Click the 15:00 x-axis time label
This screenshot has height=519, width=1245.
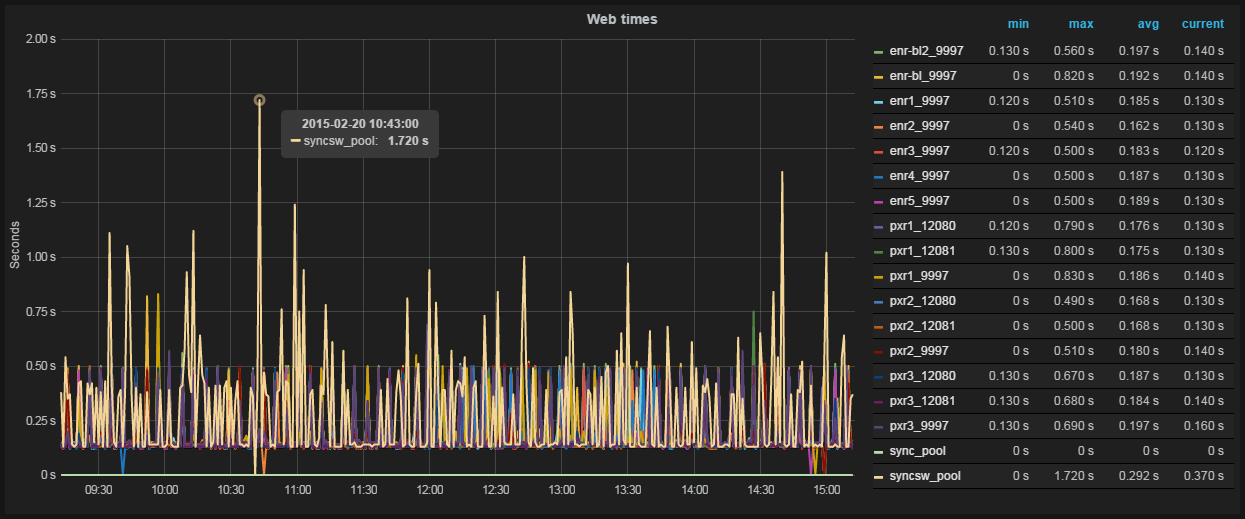pos(827,490)
